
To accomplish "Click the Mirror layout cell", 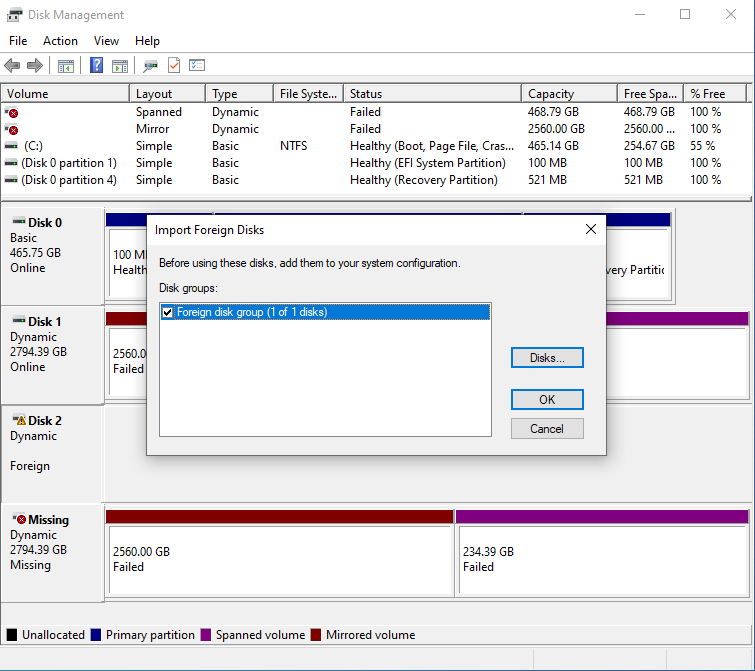I will (x=152, y=129).
